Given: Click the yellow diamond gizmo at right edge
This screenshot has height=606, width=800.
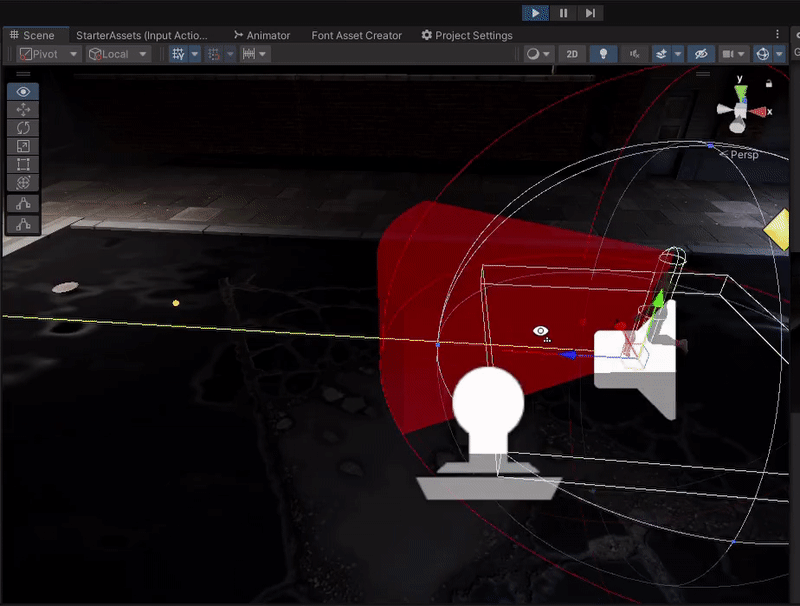Looking at the screenshot, I should (777, 229).
